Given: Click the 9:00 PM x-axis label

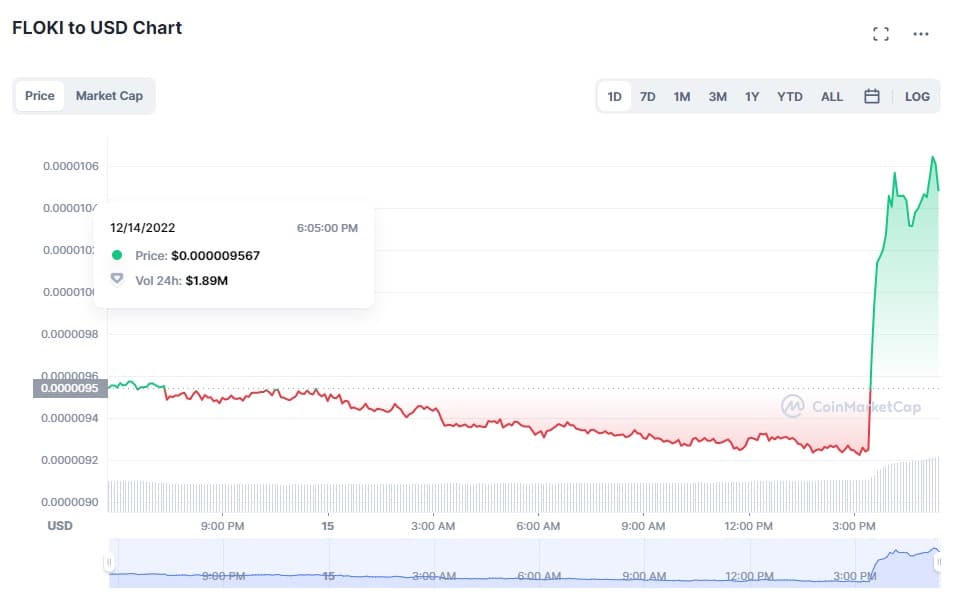Looking at the screenshot, I should (x=223, y=526).
